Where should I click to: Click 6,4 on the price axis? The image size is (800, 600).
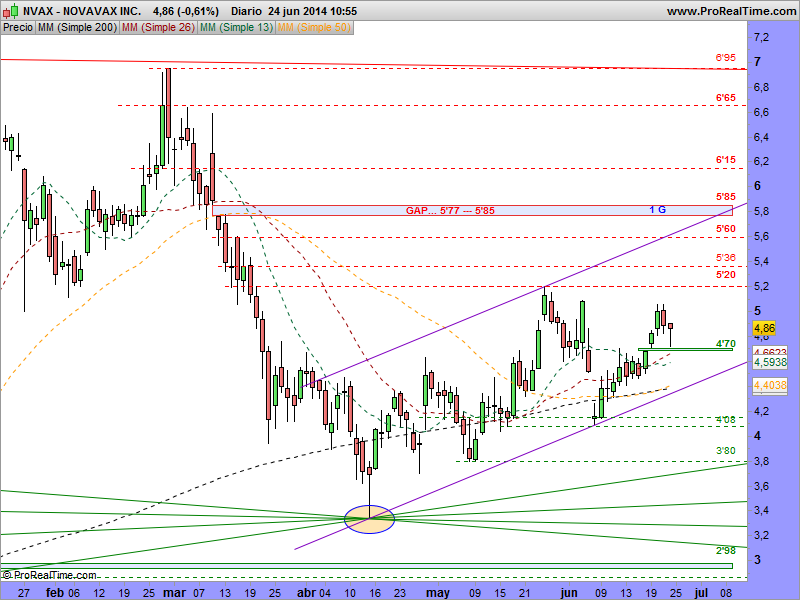pyautogui.click(x=761, y=137)
